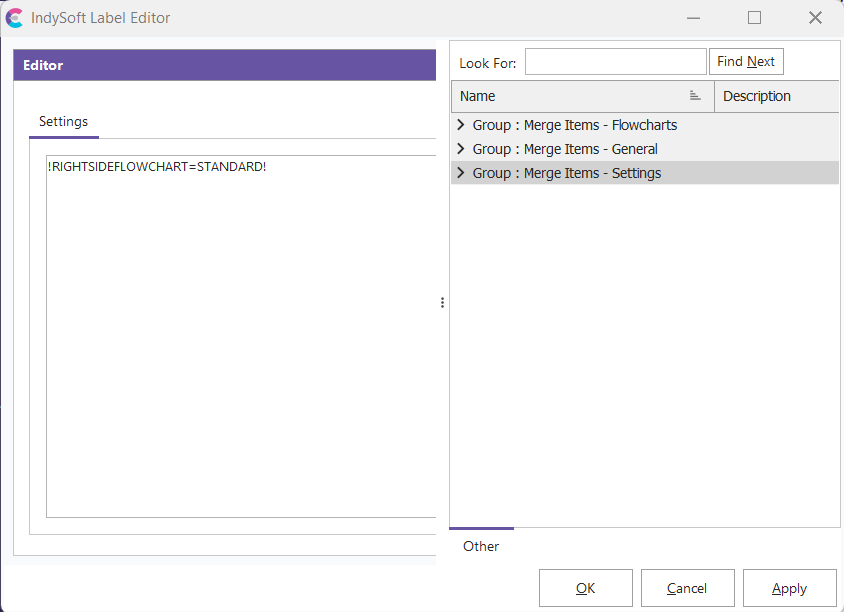The image size is (844, 612).
Task: Expand the Merge Items - General group
Action: tap(461, 149)
